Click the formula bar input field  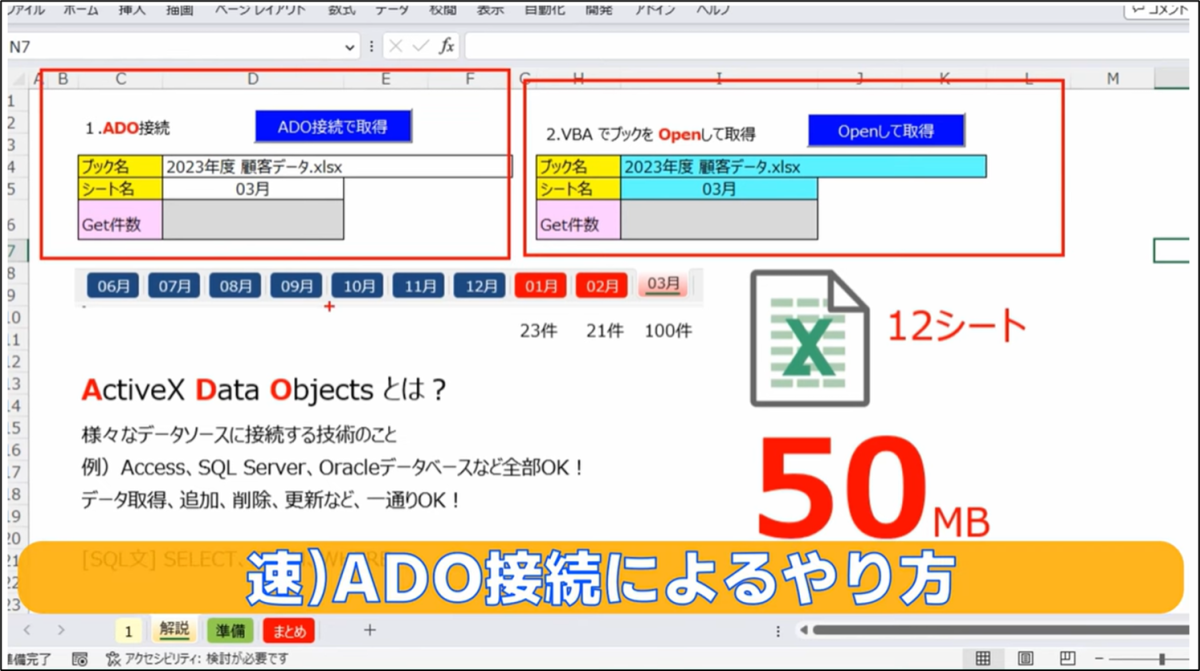click(x=800, y=46)
